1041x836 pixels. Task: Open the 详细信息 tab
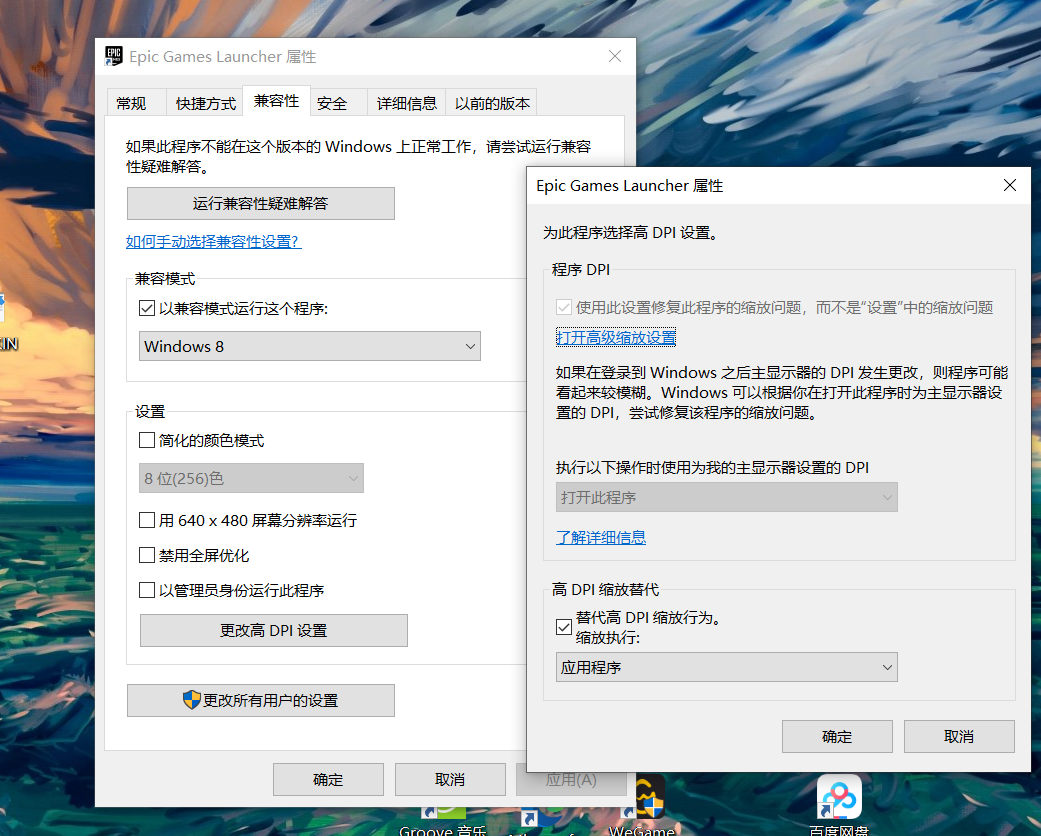pos(406,104)
